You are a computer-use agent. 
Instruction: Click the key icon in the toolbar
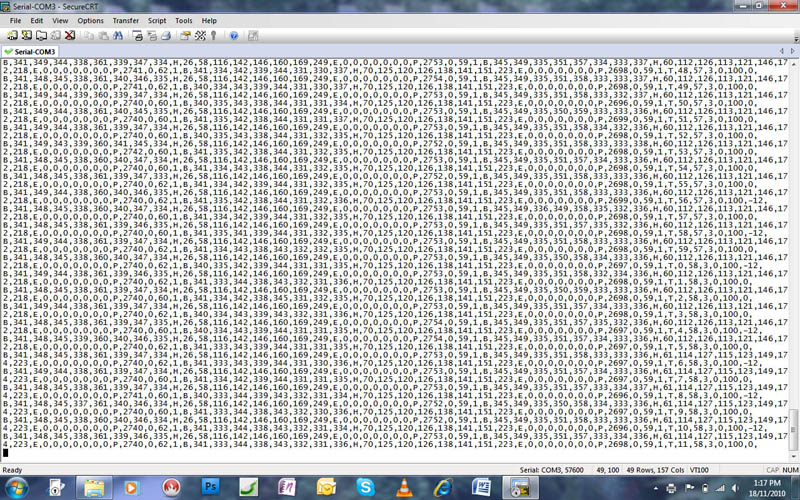[214, 35]
